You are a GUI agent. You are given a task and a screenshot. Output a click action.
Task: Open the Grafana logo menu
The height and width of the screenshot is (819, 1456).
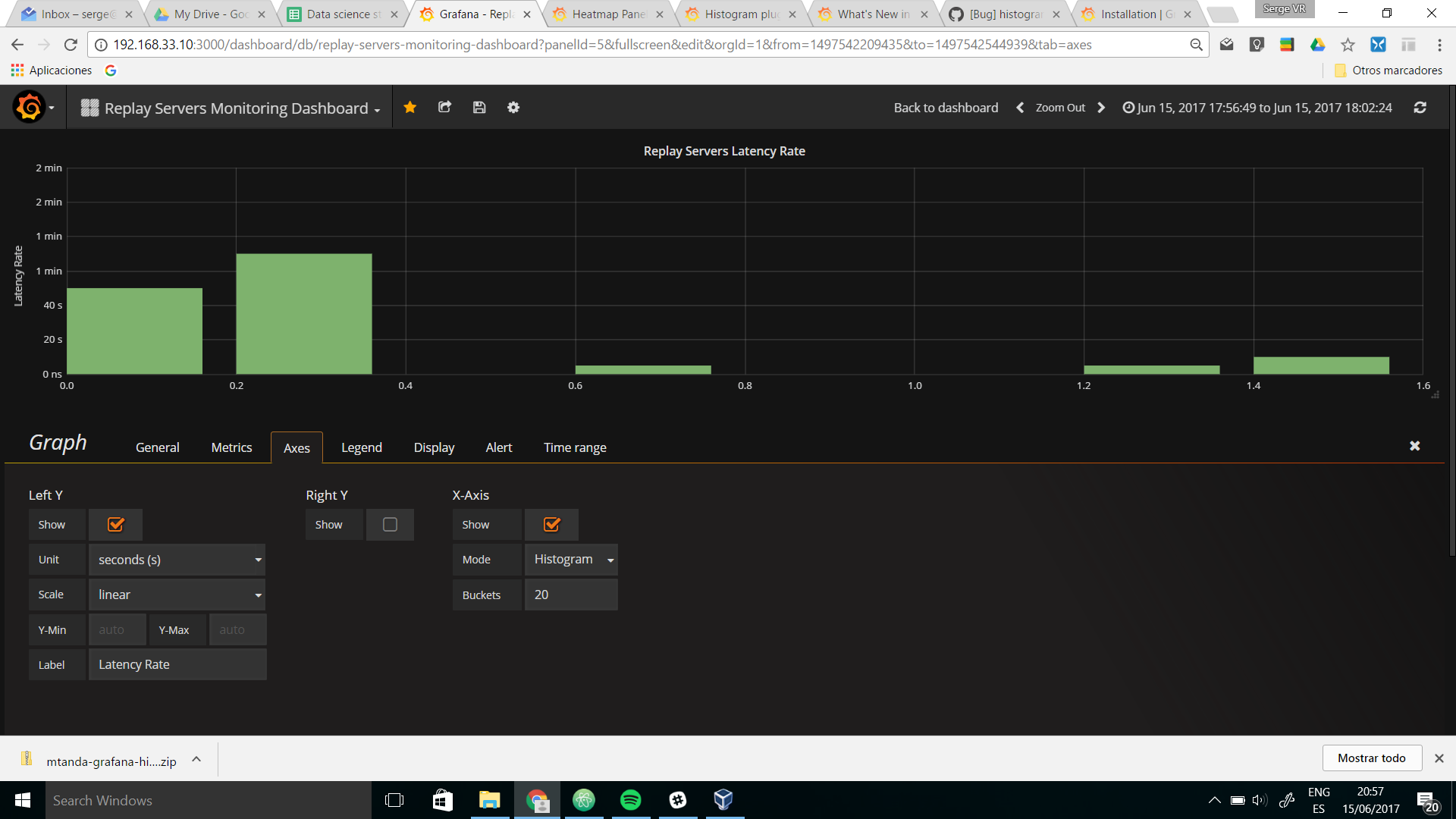click(x=30, y=107)
